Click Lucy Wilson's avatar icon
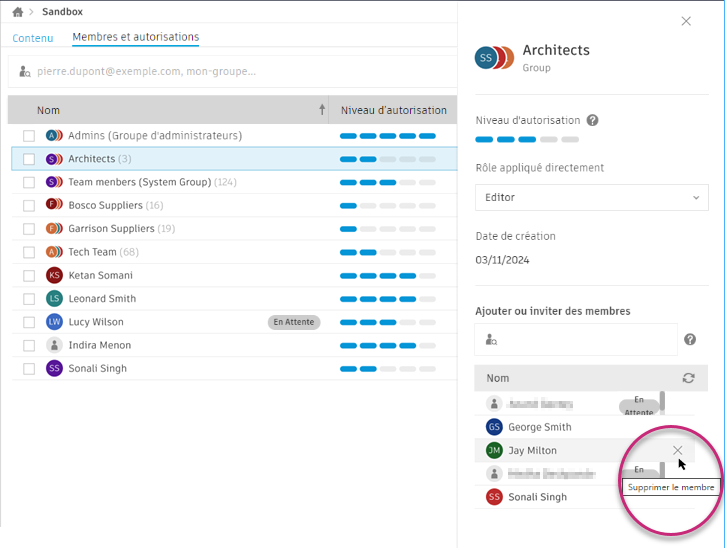Screen dimensions: 725x548 click(54, 322)
